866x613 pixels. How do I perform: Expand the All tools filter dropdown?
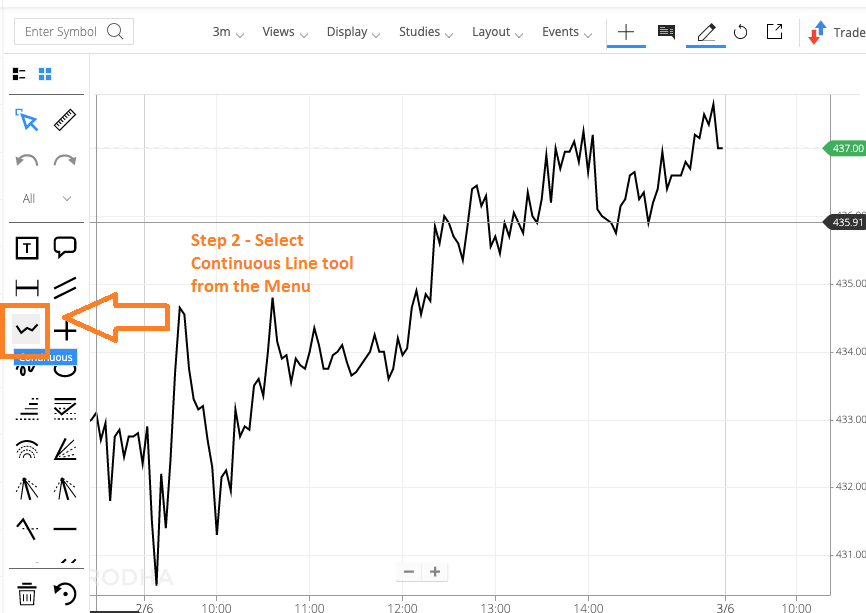coord(46,199)
